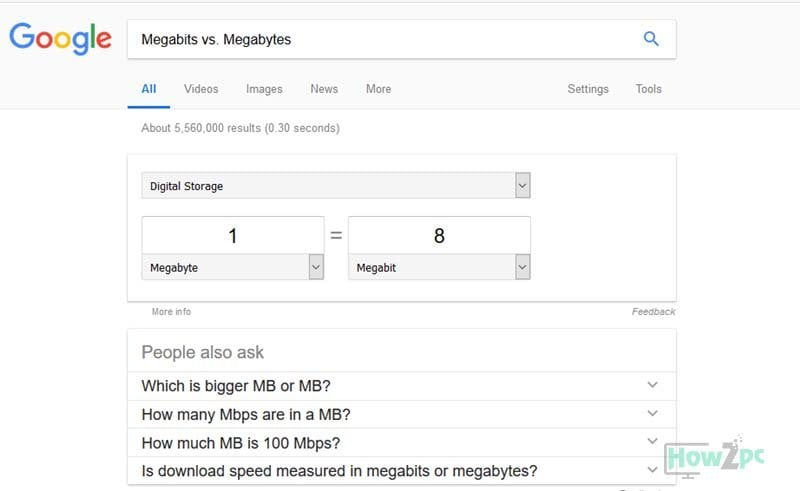Open the More search menu
Screen dimensions: 800x491
click(379, 89)
